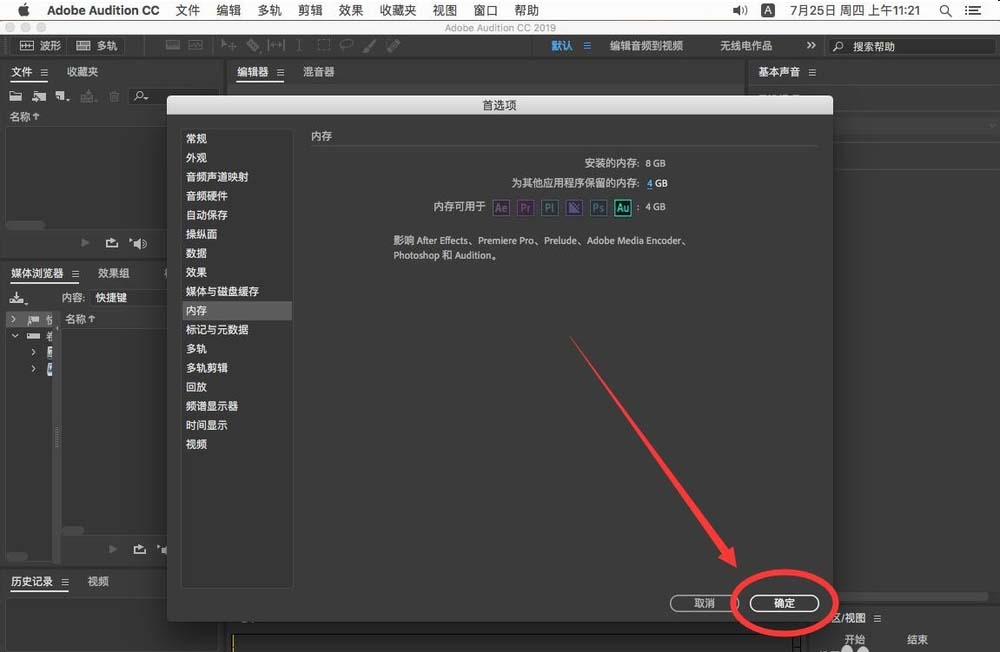Select the Time Selection tool
The height and width of the screenshot is (652, 1000).
click(299, 45)
